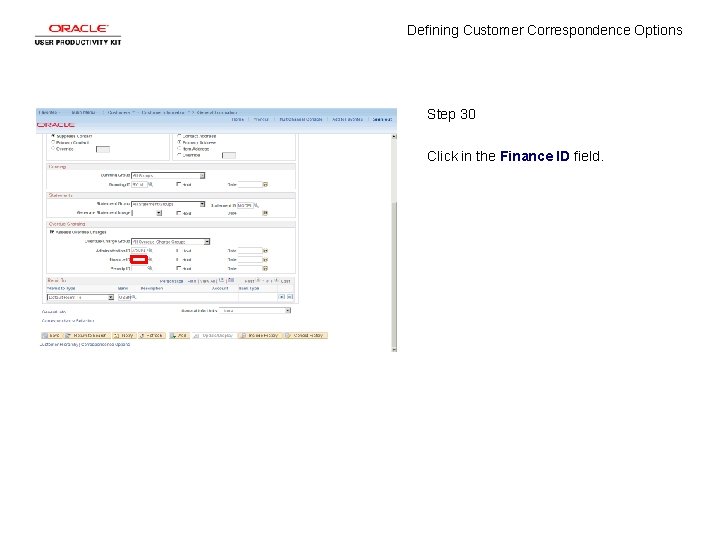The width and height of the screenshot is (720, 540).
Task: Delete the Remit To row
Action: click(x=290, y=297)
